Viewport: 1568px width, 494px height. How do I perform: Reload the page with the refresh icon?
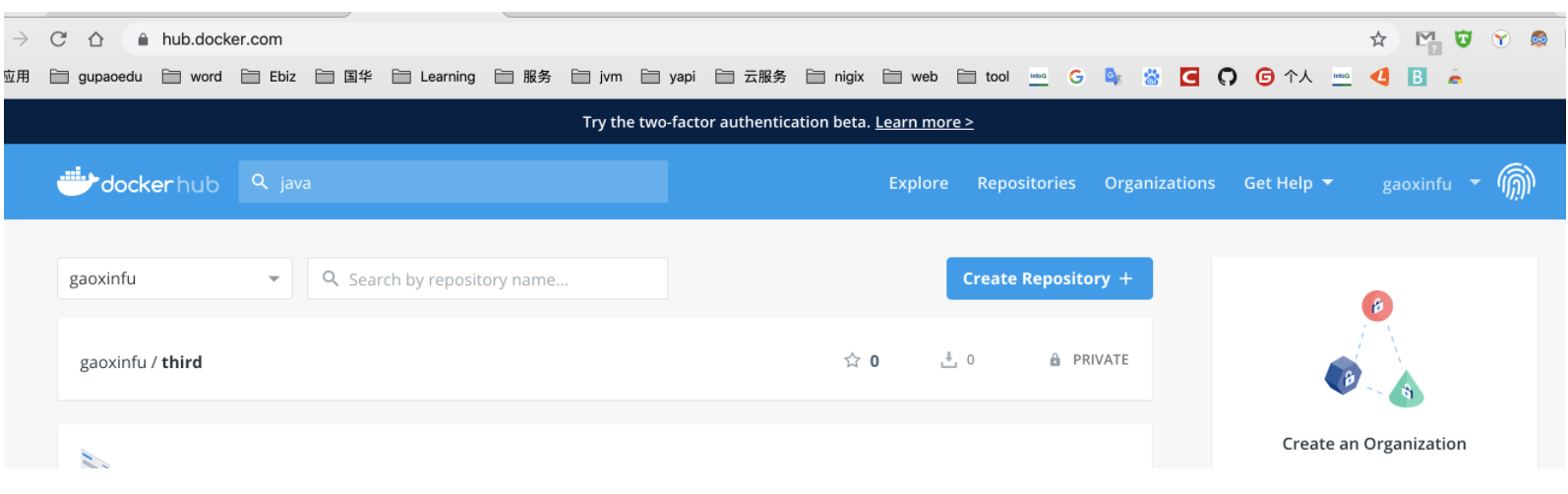pos(58,39)
